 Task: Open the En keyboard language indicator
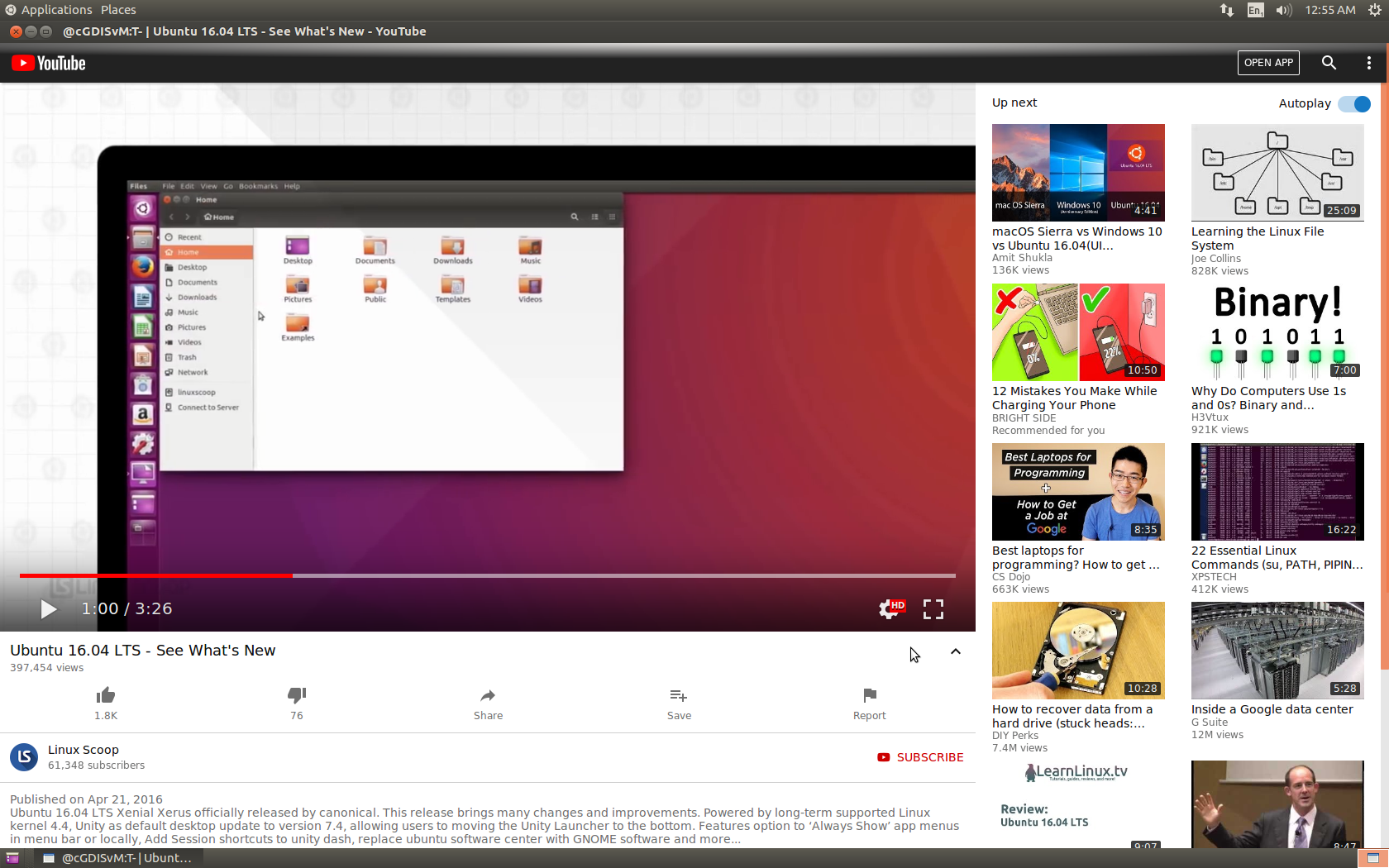click(x=1255, y=10)
